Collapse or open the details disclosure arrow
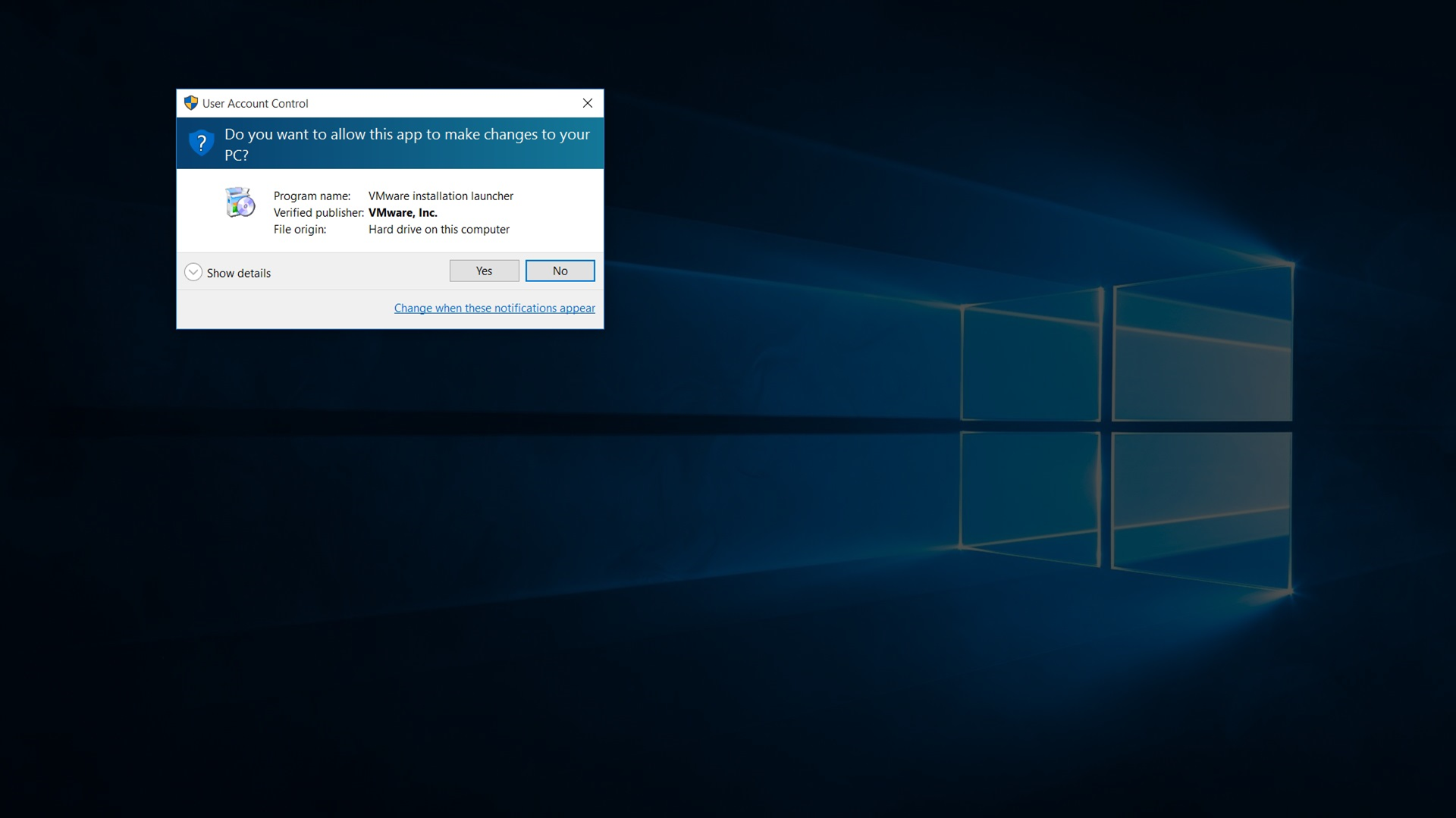Screen dimensions: 1456x818 point(193,271)
